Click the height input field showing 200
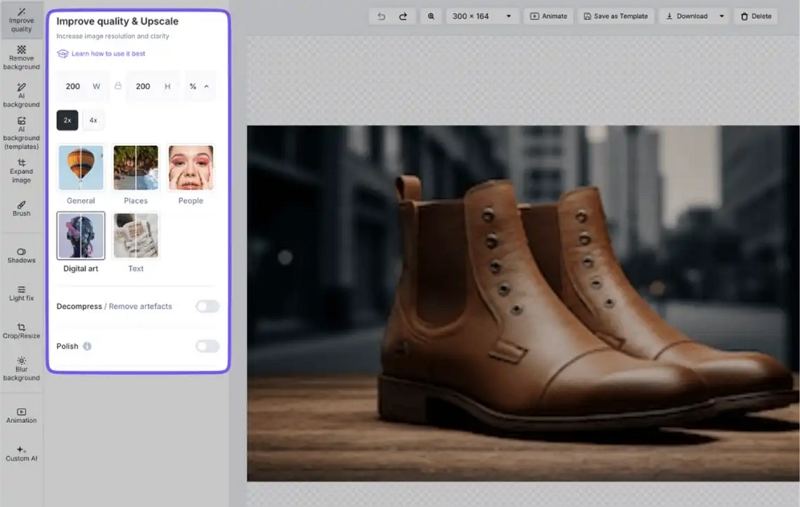This screenshot has height=507, width=800. 153,86
